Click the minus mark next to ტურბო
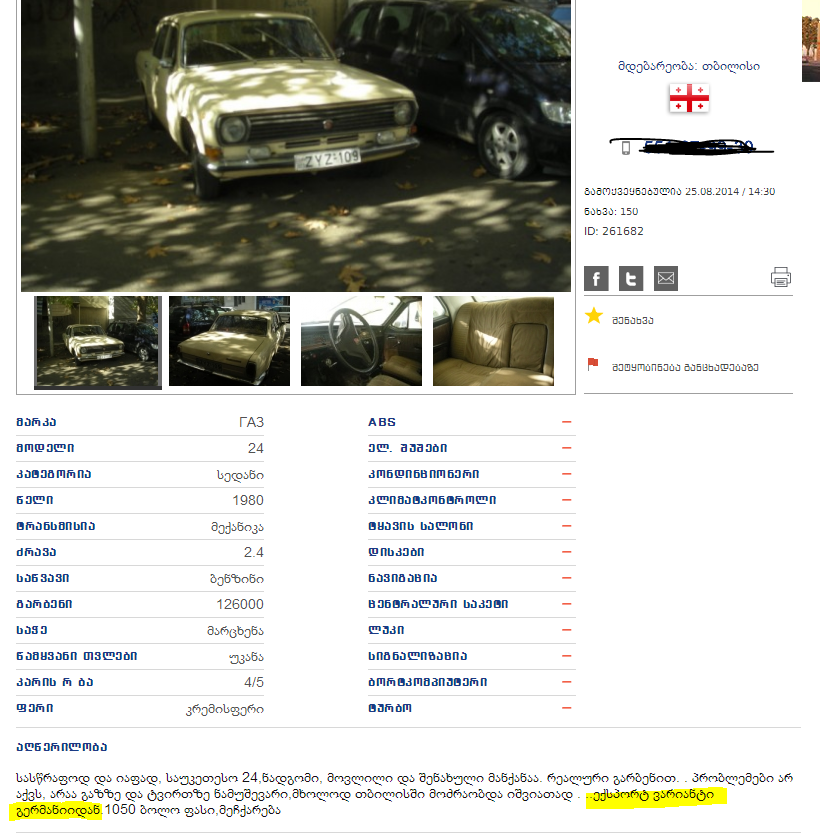This screenshot has height=833, width=820. [x=567, y=708]
